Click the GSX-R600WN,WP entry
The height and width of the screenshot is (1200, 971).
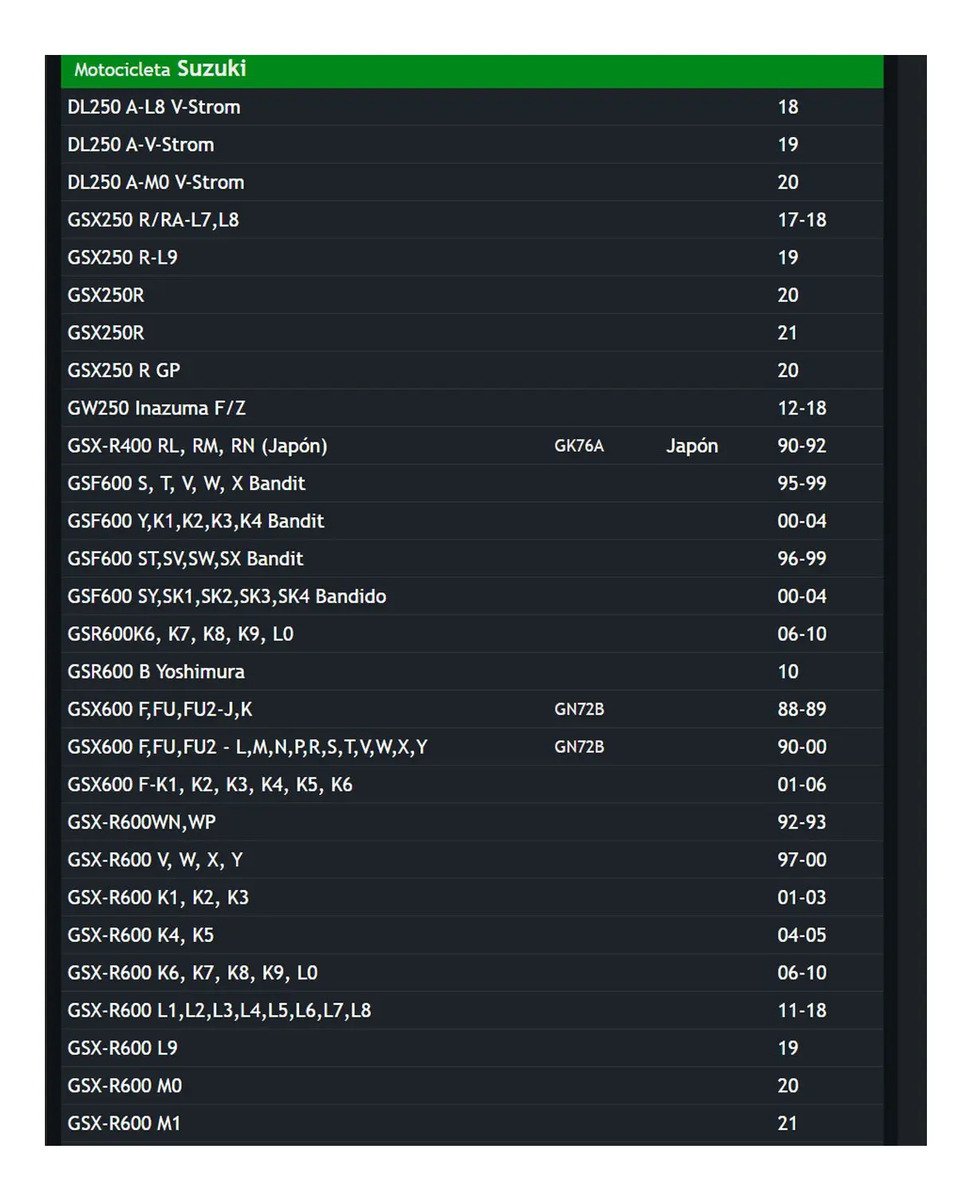pos(142,823)
